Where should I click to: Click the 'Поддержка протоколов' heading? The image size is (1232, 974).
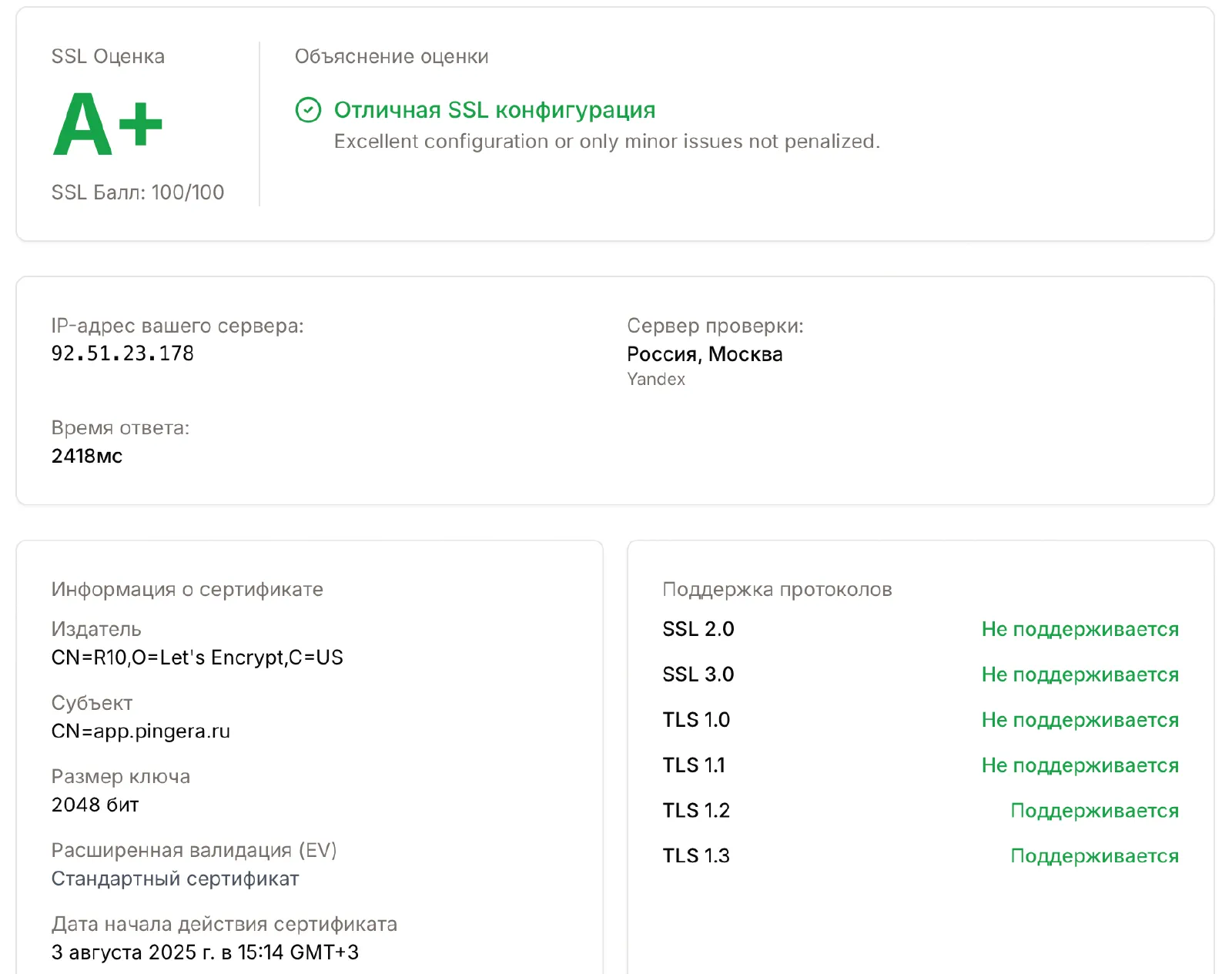(x=778, y=589)
